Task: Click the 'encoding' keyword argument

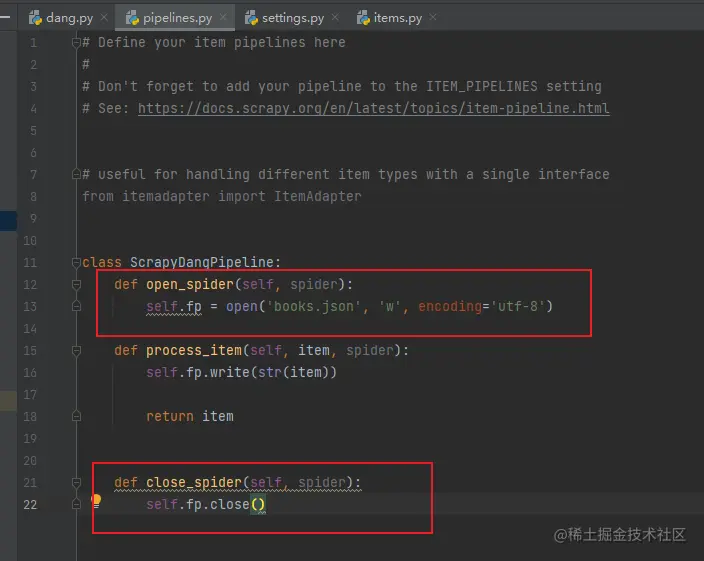Action: click(x=450, y=306)
